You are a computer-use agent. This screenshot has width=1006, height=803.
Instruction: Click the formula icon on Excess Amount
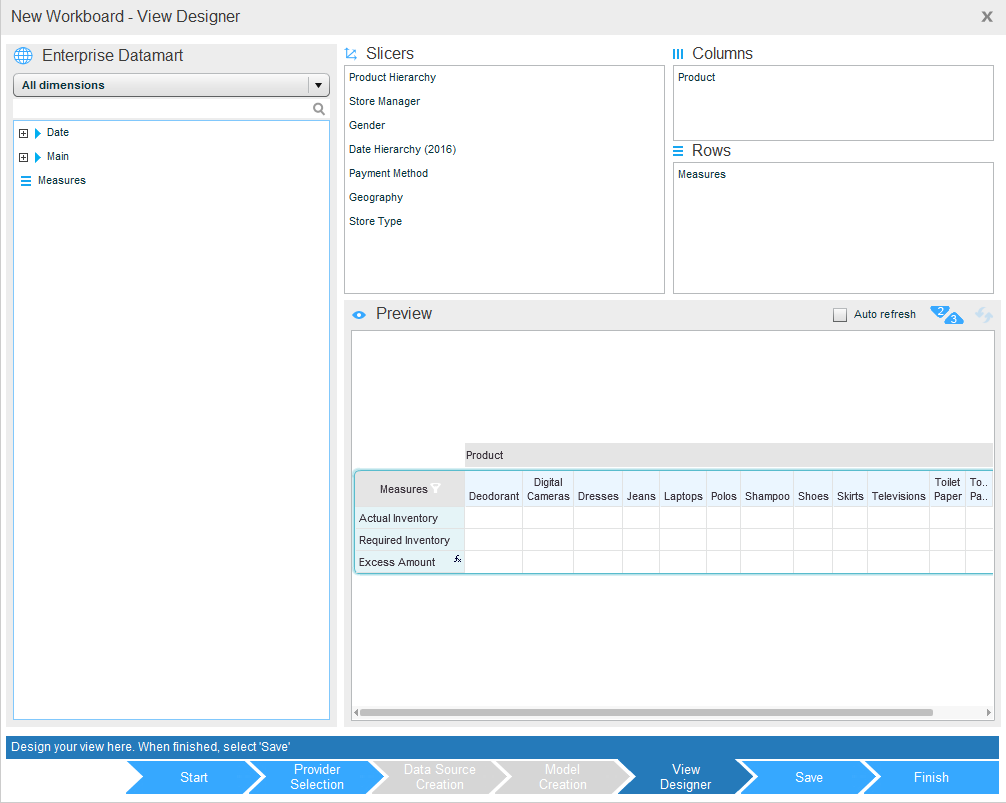point(457,559)
